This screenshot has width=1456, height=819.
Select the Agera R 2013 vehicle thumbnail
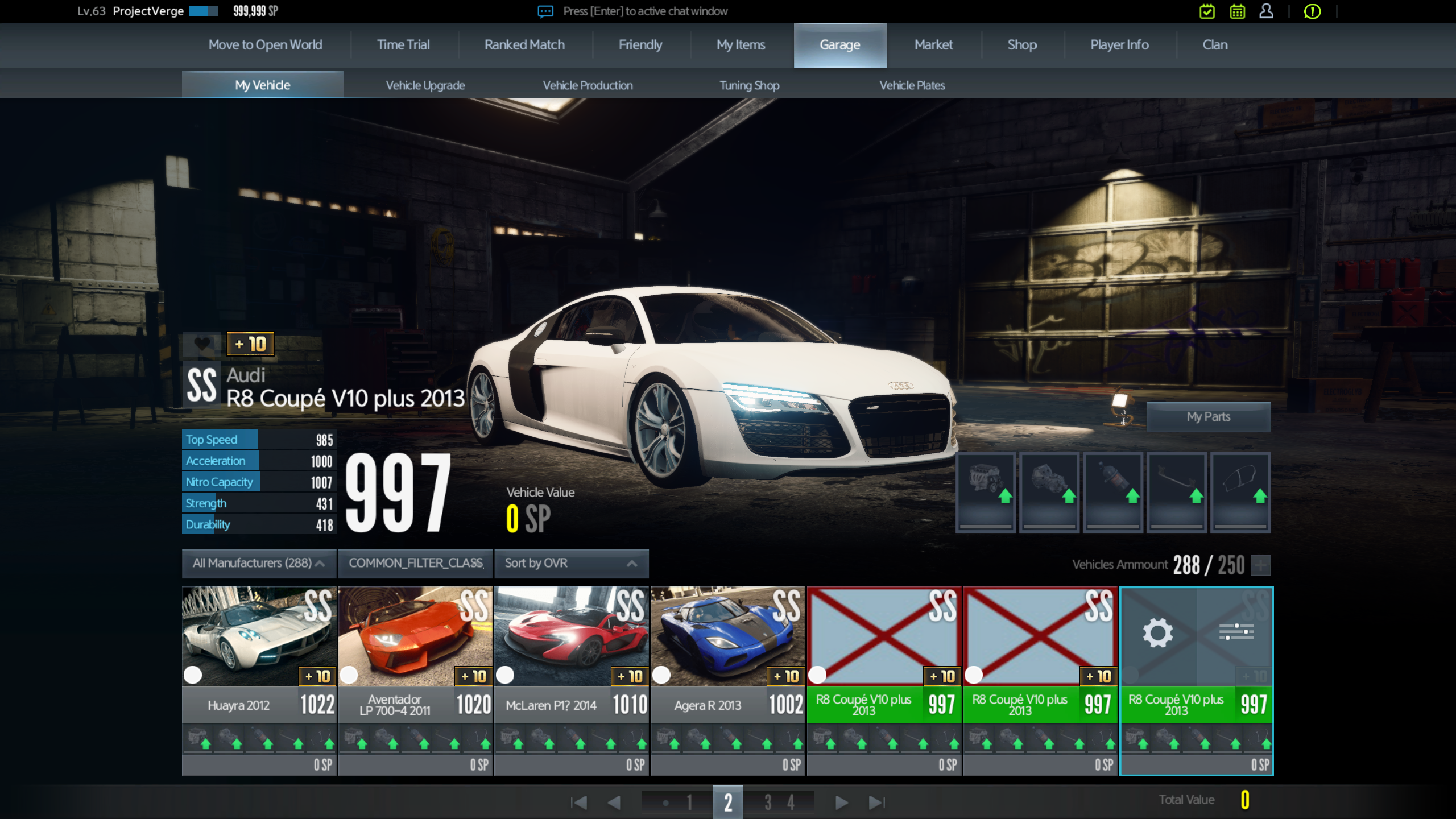[x=728, y=637]
